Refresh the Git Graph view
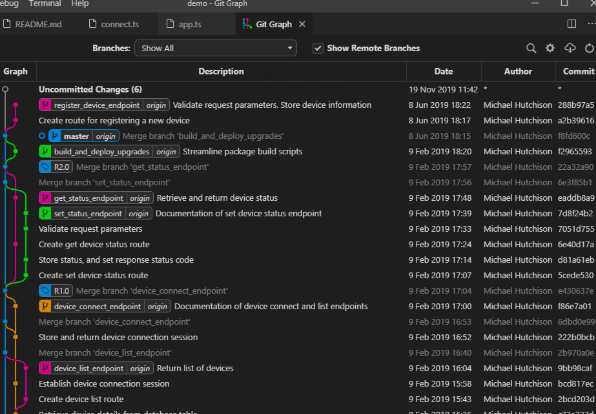This screenshot has width=596, height=414. click(x=590, y=48)
